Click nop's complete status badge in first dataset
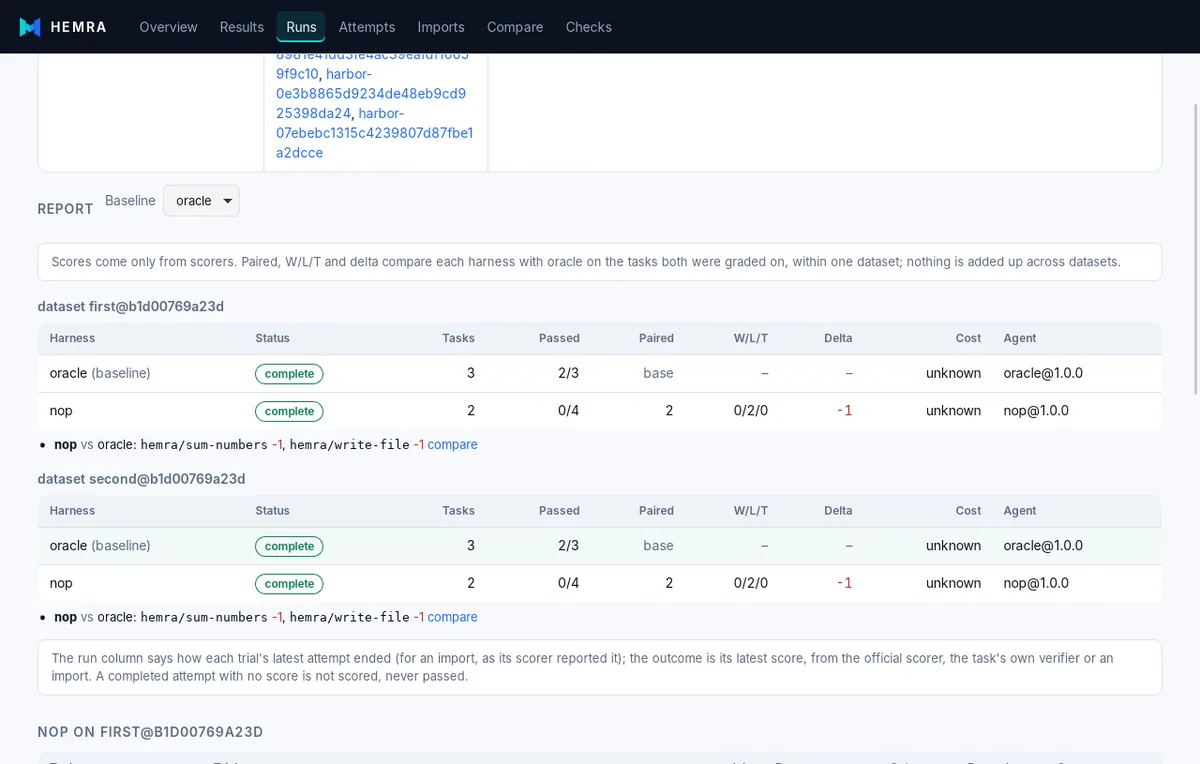1200x764 pixels. pyautogui.click(x=289, y=411)
